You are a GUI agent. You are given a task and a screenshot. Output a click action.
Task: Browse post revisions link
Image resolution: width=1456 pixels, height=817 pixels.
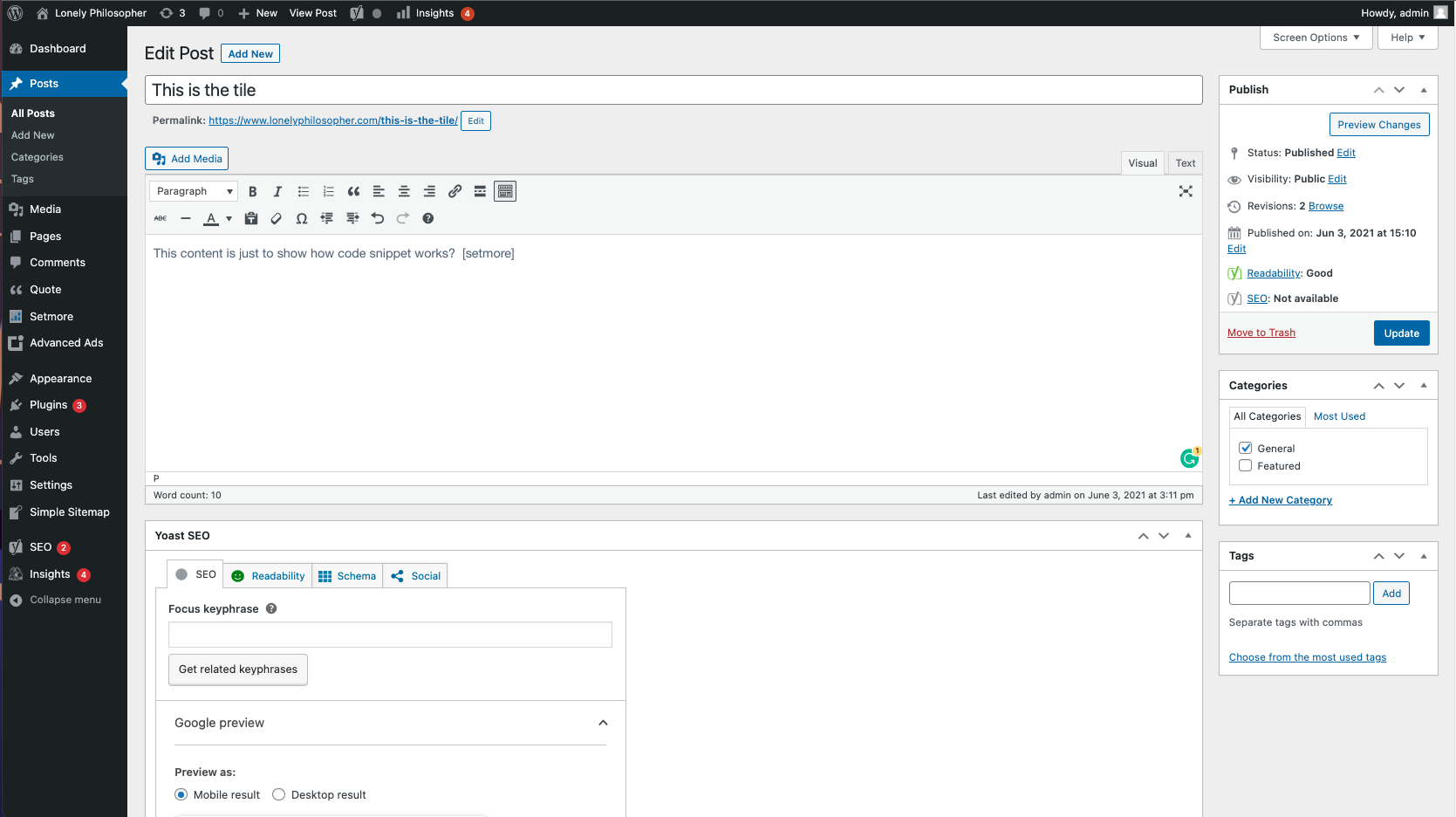coord(1326,206)
